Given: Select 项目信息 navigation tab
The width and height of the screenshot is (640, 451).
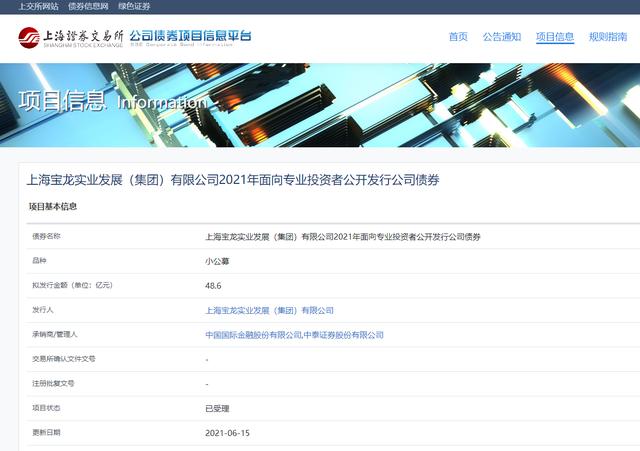Looking at the screenshot, I should [x=555, y=37].
